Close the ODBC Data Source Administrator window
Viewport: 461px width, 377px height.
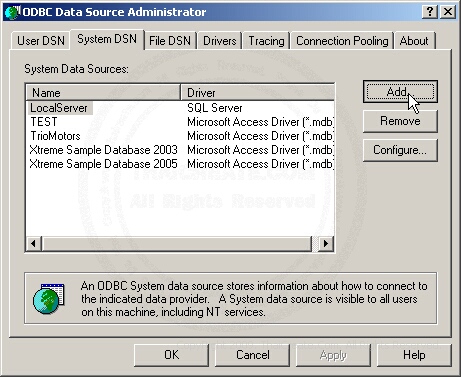pyautogui.click(x=448, y=12)
